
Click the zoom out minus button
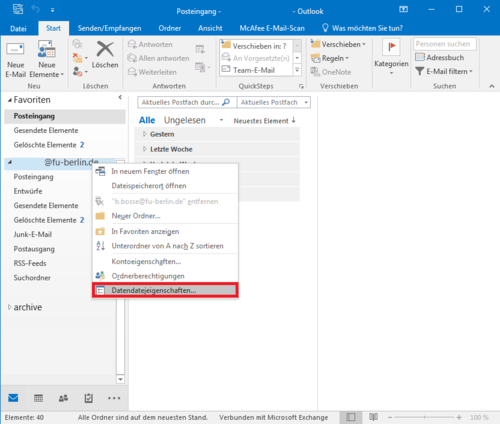[x=390, y=417]
